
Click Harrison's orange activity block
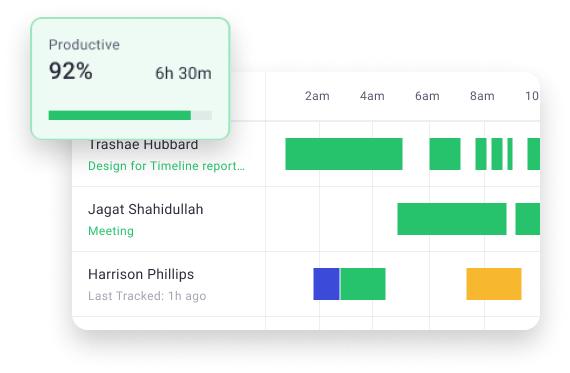[x=494, y=284]
